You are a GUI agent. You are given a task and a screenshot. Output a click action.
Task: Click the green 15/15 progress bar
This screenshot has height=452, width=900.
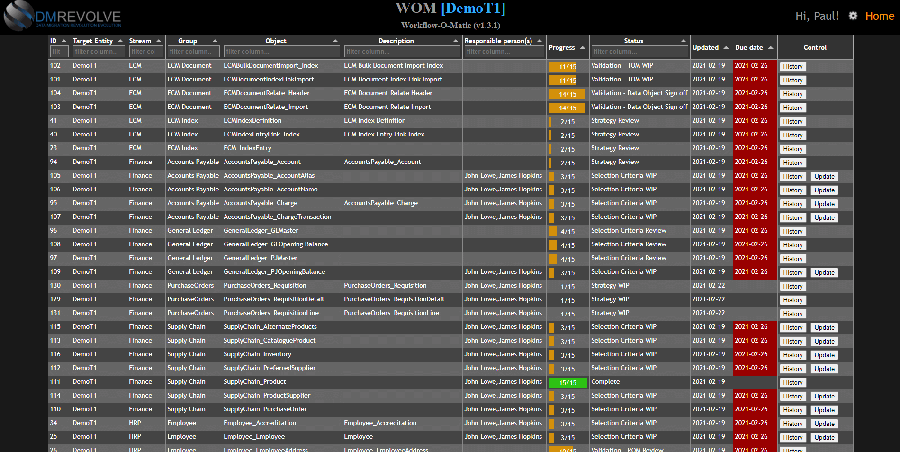(566, 382)
